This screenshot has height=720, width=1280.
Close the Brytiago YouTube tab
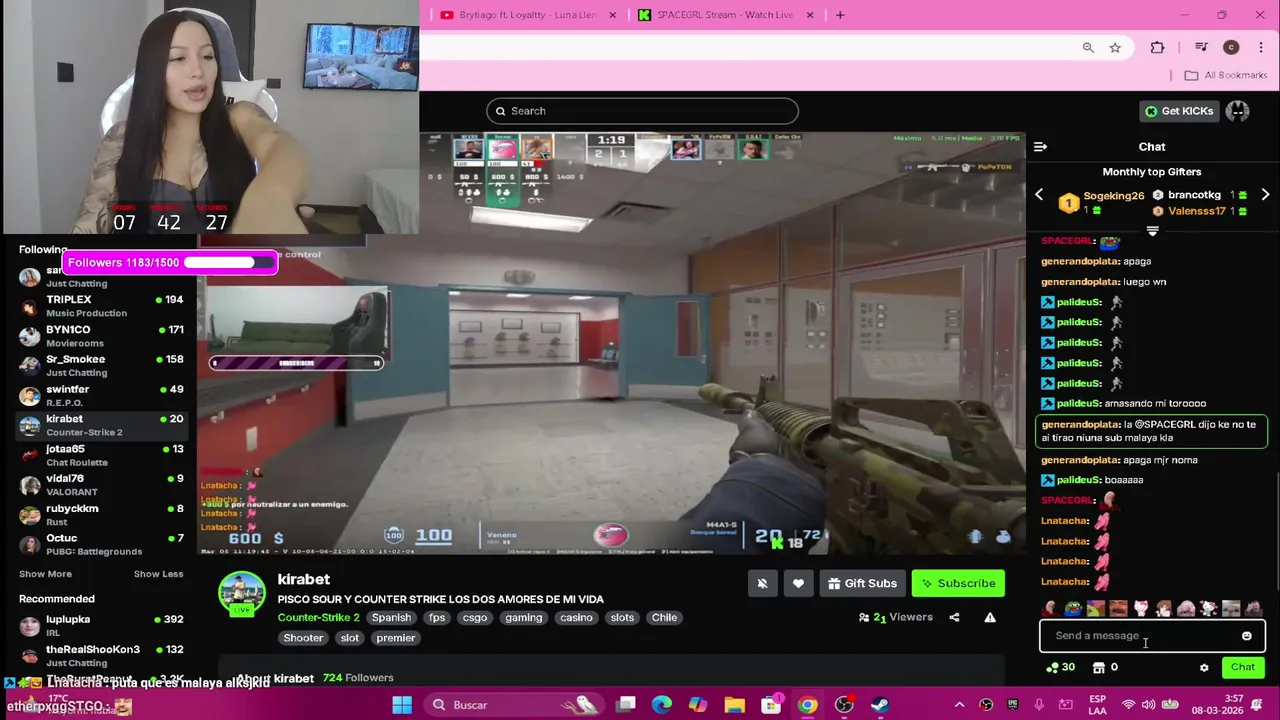click(612, 15)
